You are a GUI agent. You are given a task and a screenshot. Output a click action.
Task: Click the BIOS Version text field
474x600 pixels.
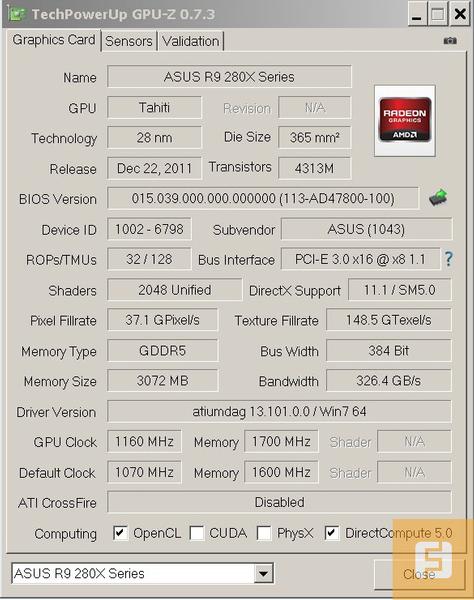[263, 198]
